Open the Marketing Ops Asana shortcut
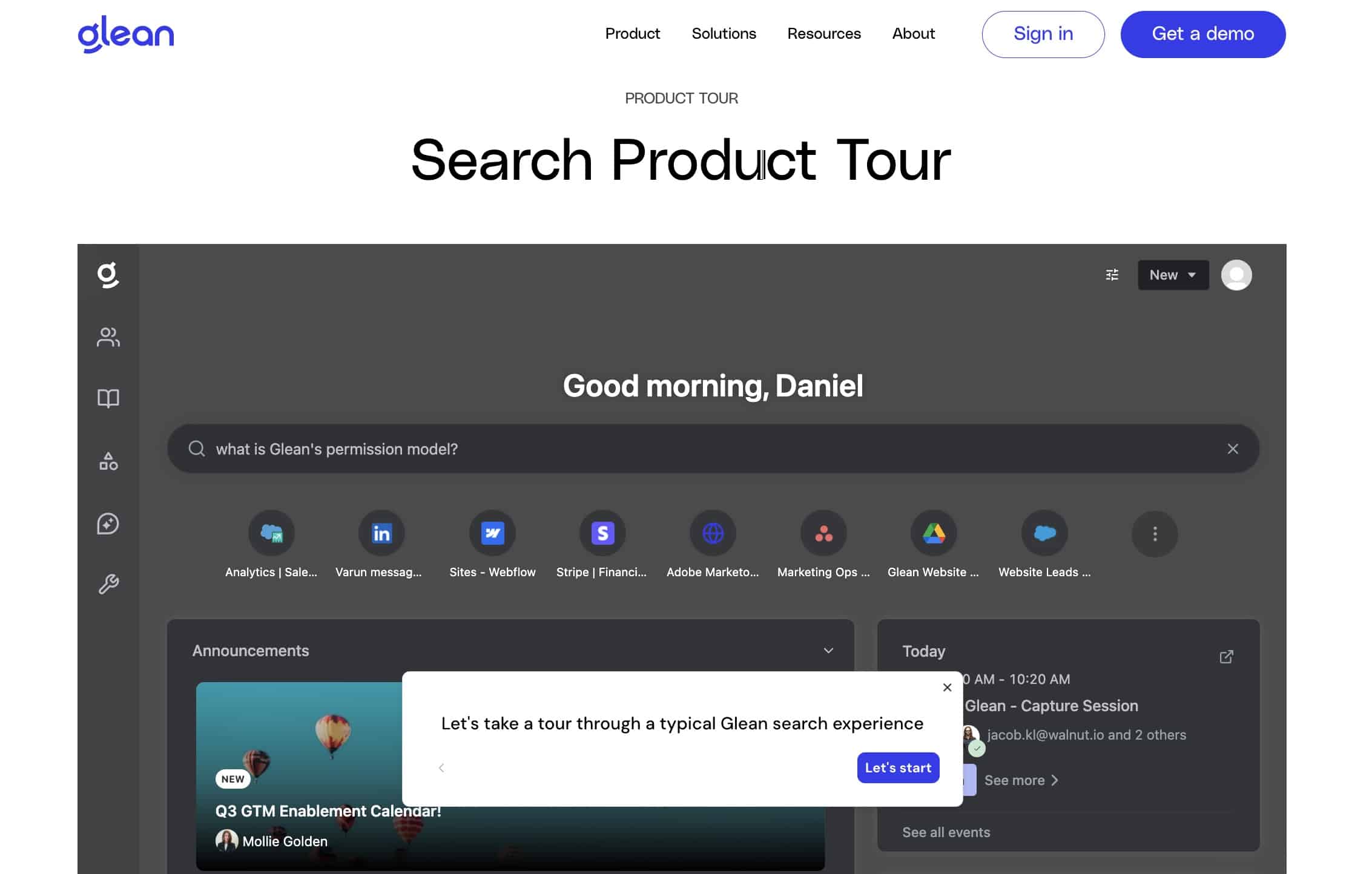The width and height of the screenshot is (1372, 874). [823, 533]
